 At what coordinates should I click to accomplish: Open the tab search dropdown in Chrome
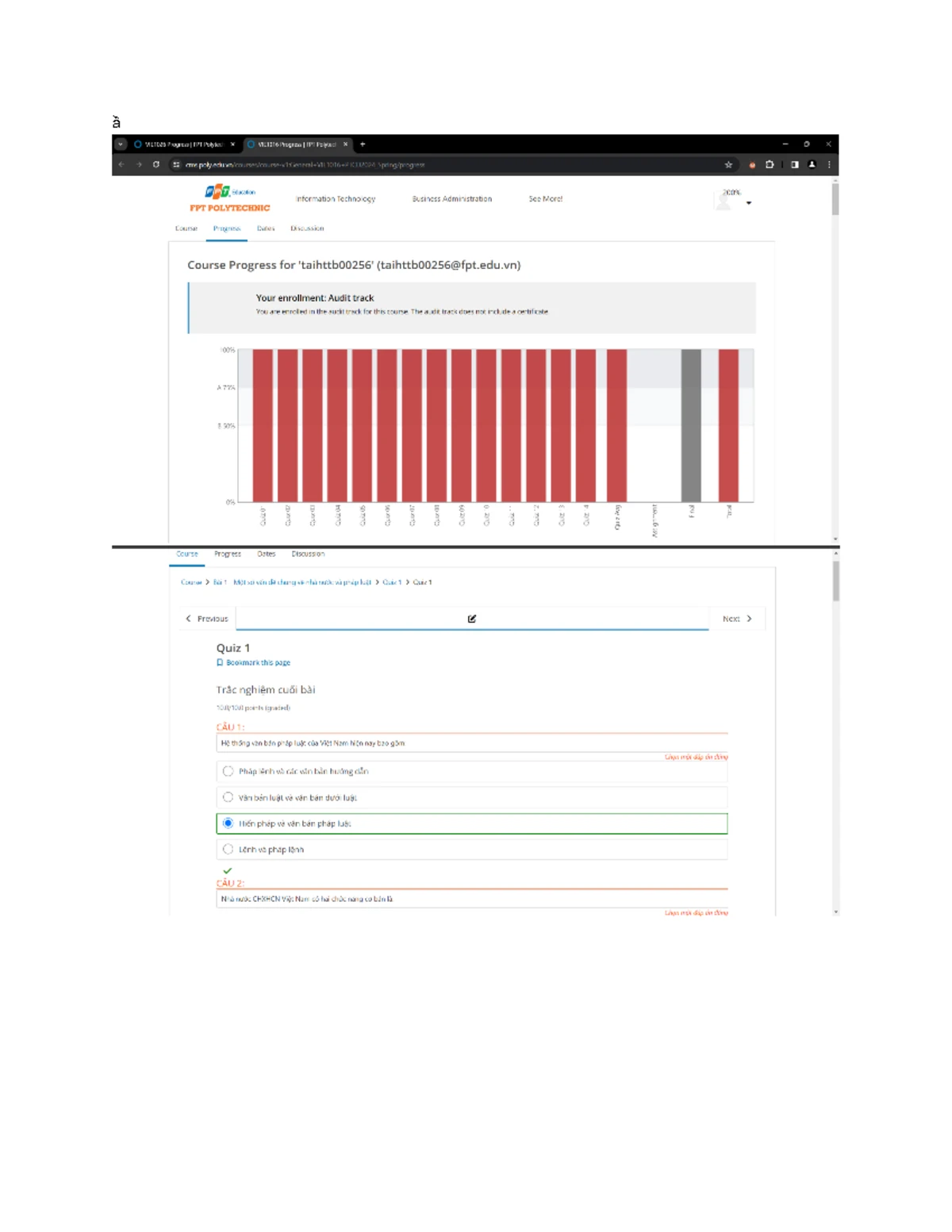coord(121,144)
